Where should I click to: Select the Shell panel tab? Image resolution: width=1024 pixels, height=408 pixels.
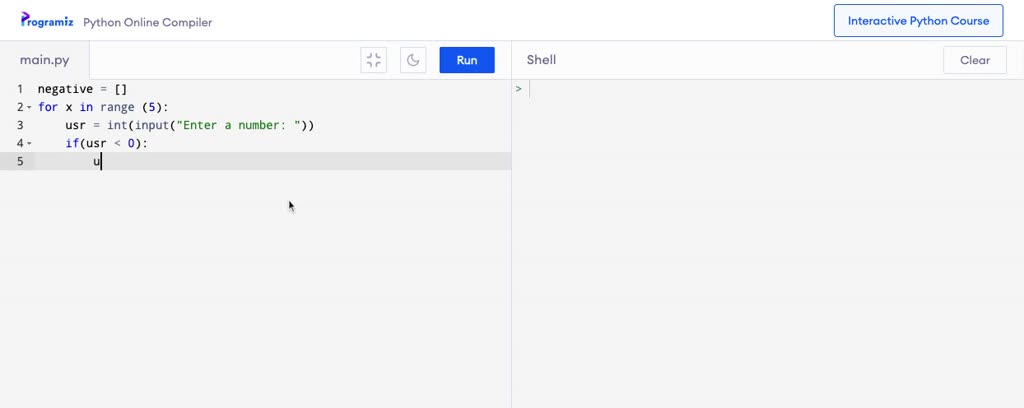(541, 60)
